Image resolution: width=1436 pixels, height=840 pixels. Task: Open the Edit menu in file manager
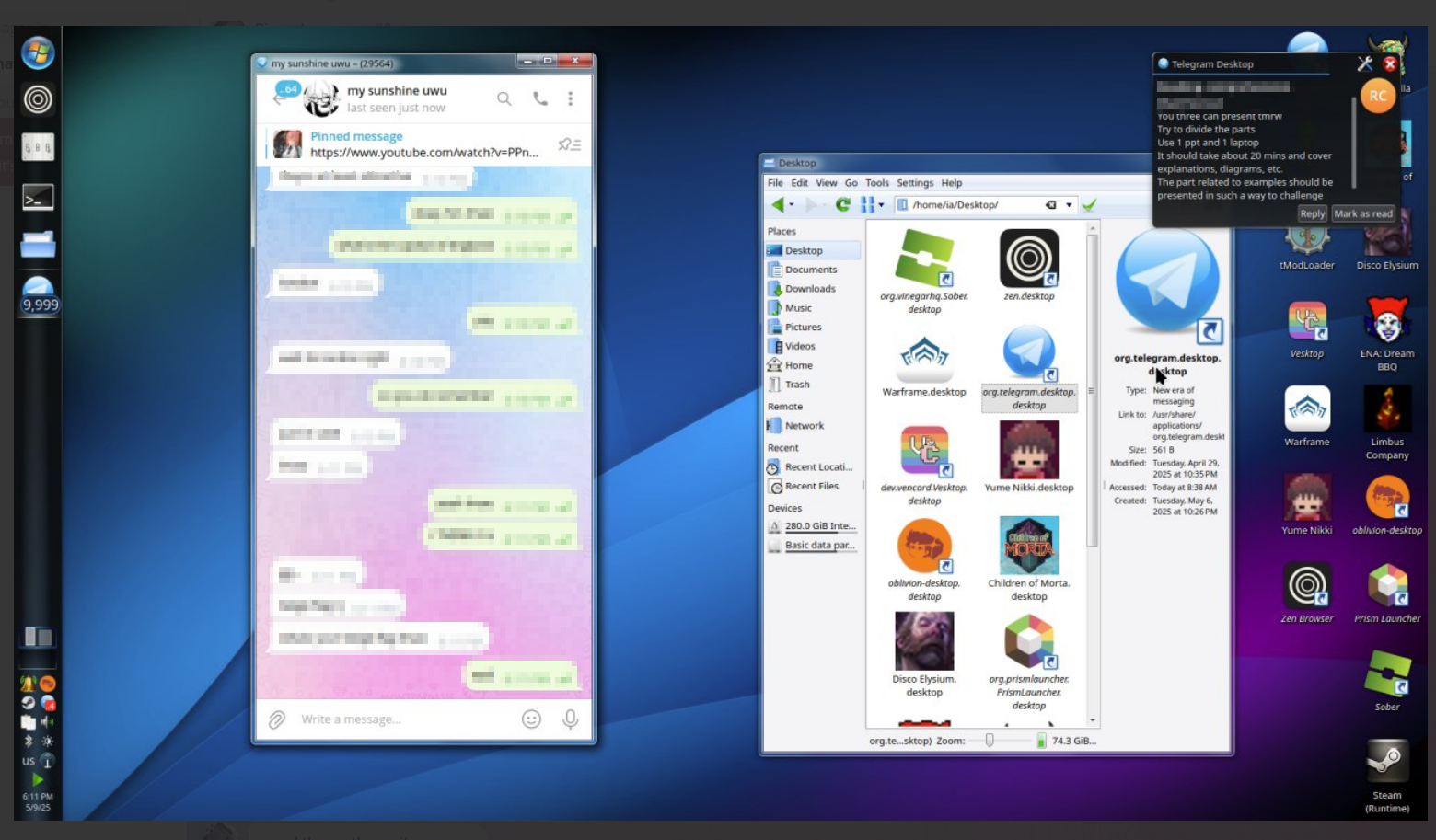(800, 183)
